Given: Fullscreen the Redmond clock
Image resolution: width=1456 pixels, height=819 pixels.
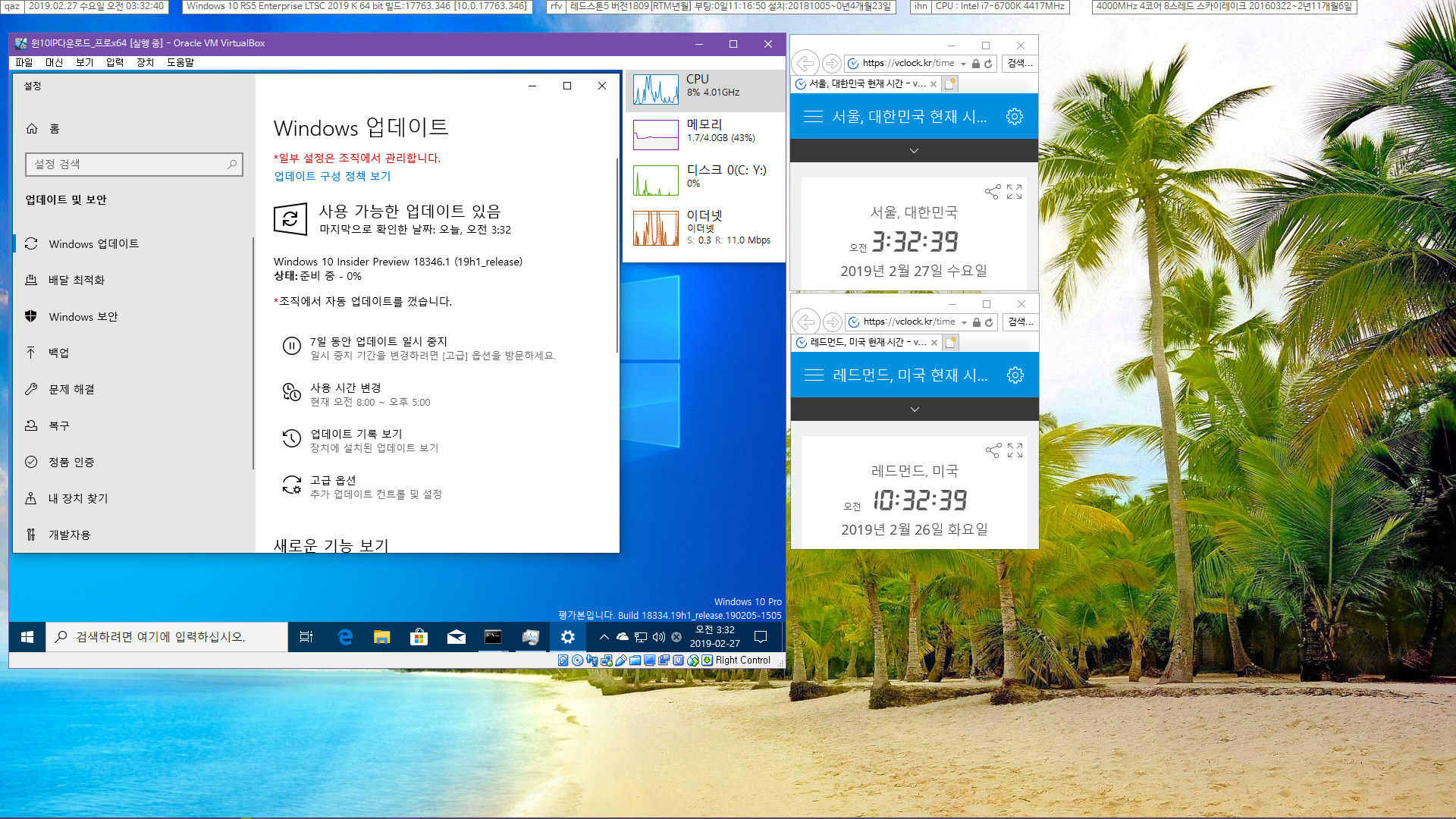Looking at the screenshot, I should [x=1015, y=450].
